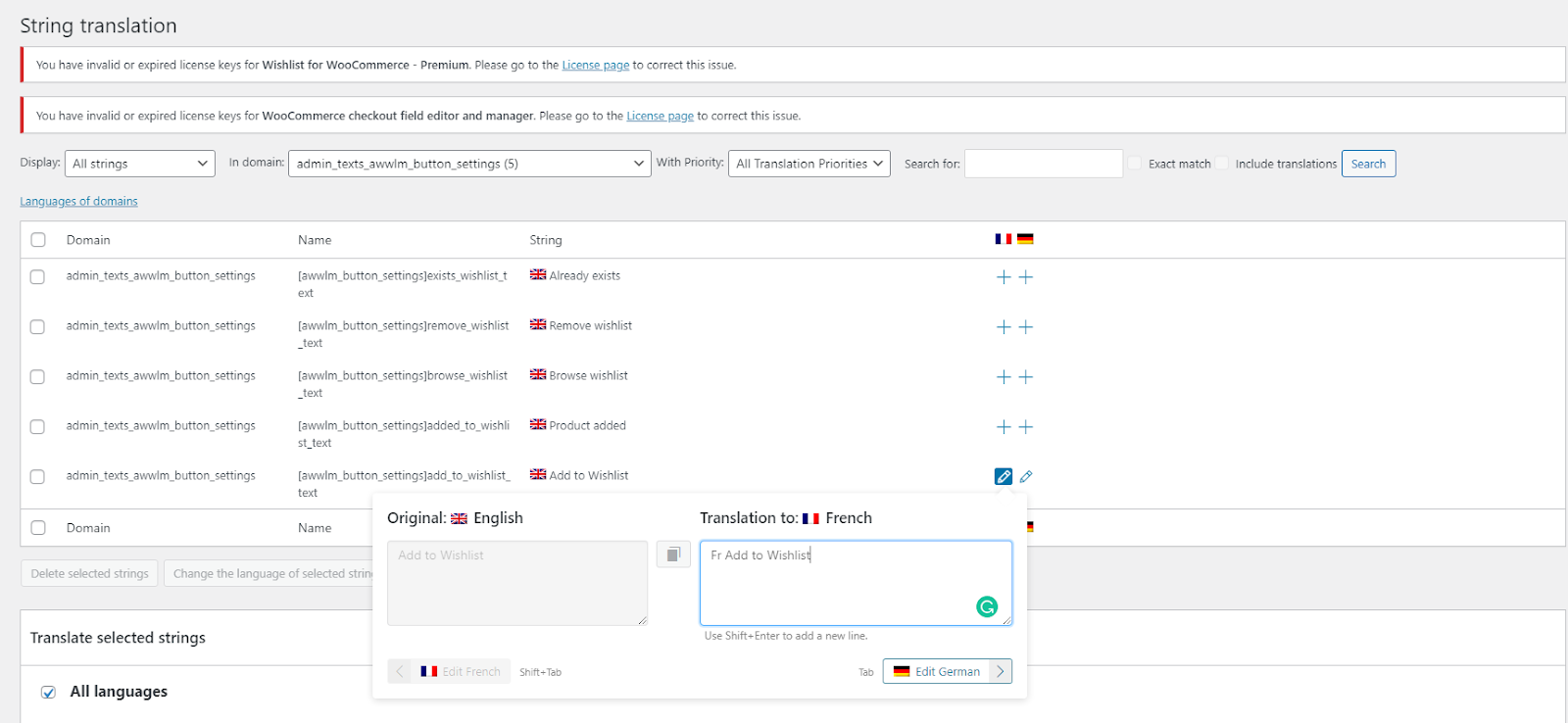This screenshot has height=723, width=1568.
Task: Click German flag in table header
Action: [x=1026, y=239]
